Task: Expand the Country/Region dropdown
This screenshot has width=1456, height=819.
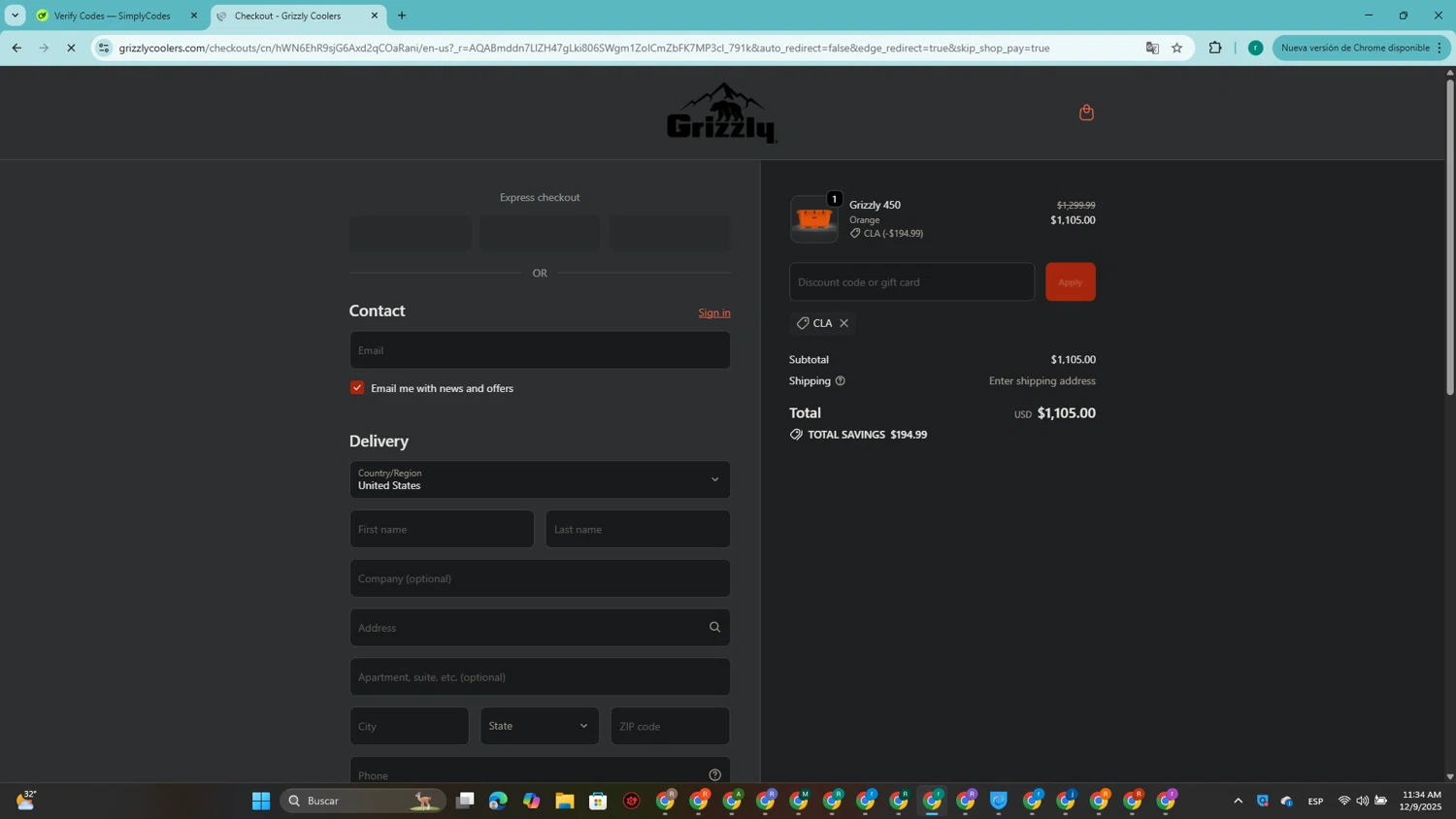Action: [x=540, y=479]
